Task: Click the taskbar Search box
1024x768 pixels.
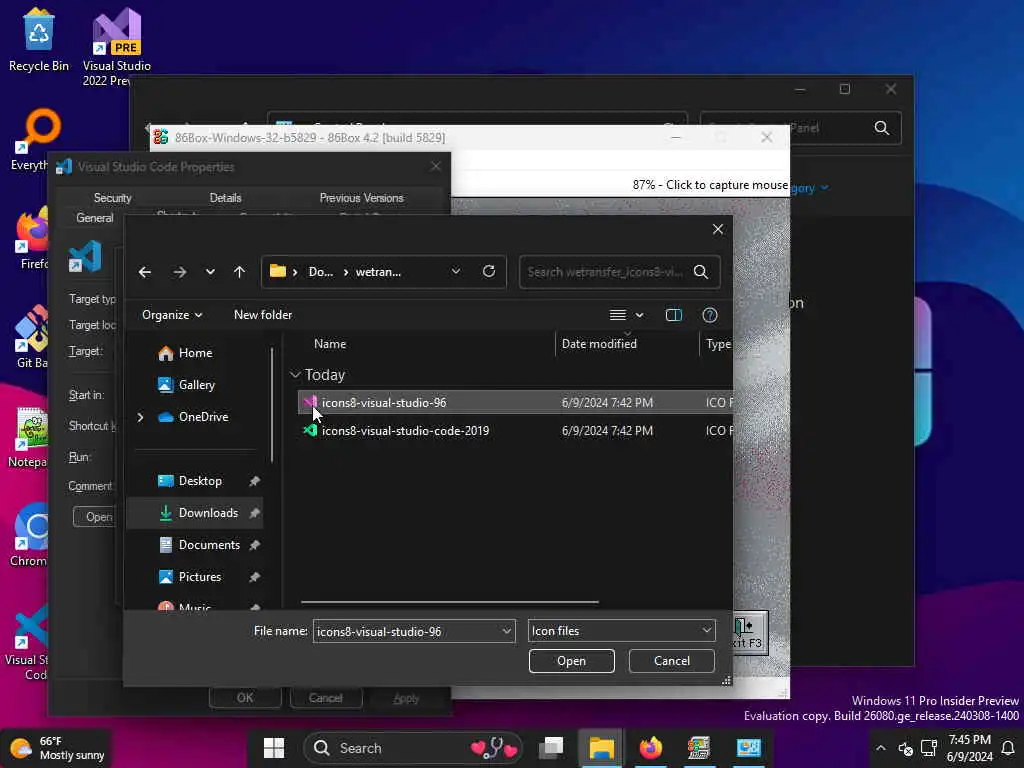Action: [413, 748]
